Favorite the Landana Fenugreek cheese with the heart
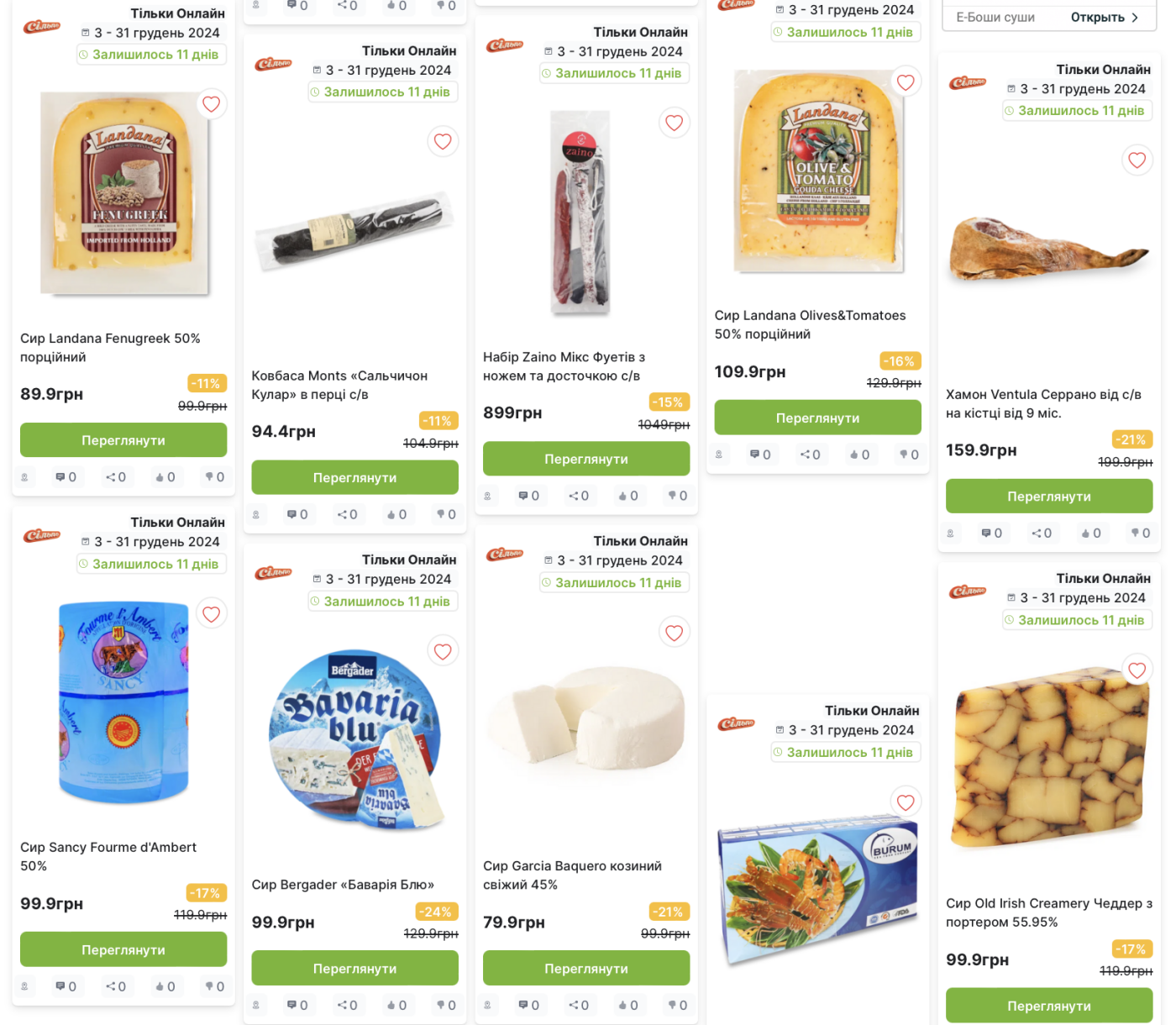The width and height of the screenshot is (1176, 1025). [212, 104]
